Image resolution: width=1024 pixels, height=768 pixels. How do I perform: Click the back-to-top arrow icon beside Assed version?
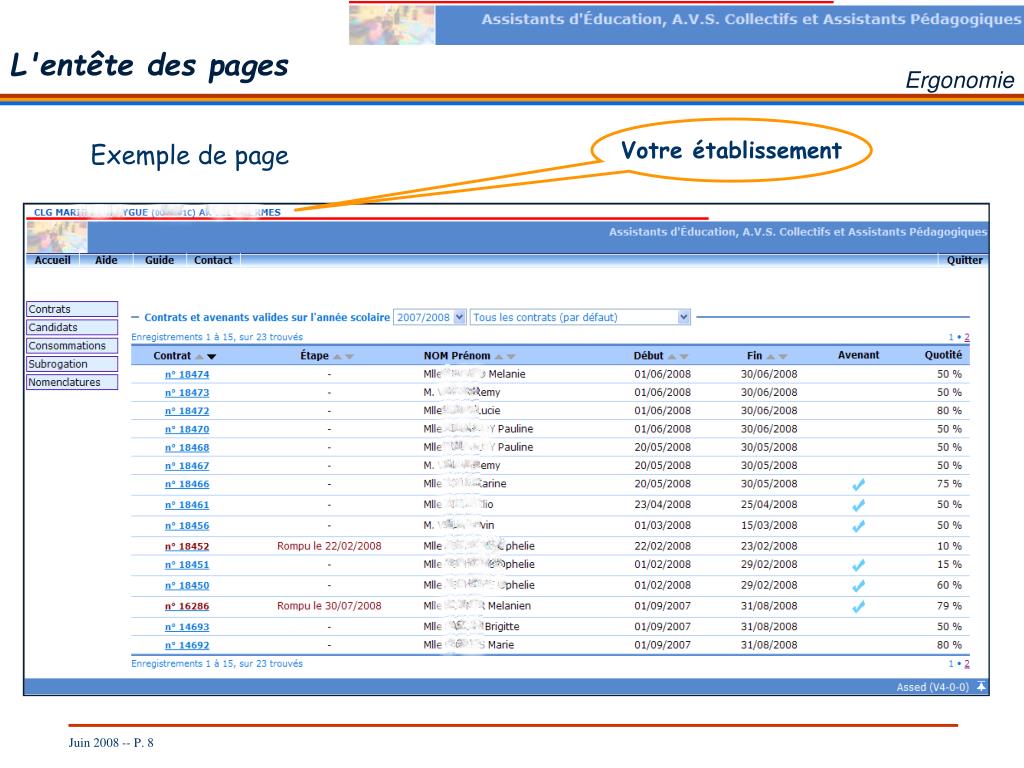coord(981,686)
